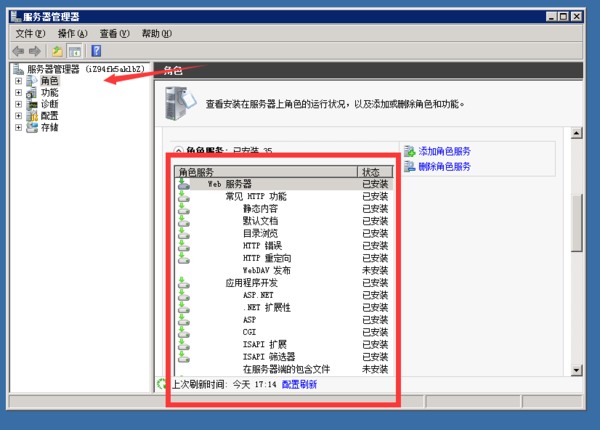Click the 存储 tree node icon
The width and height of the screenshot is (600, 430).
coord(32,127)
